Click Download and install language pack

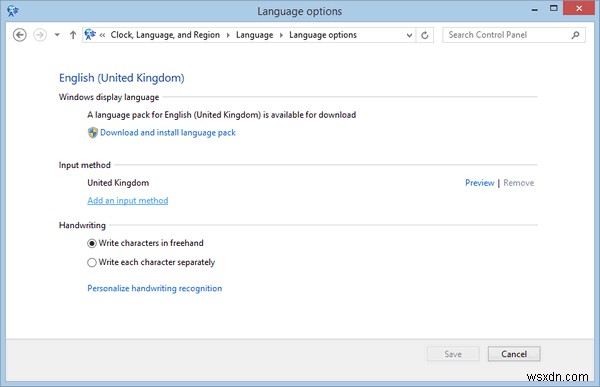[168, 132]
